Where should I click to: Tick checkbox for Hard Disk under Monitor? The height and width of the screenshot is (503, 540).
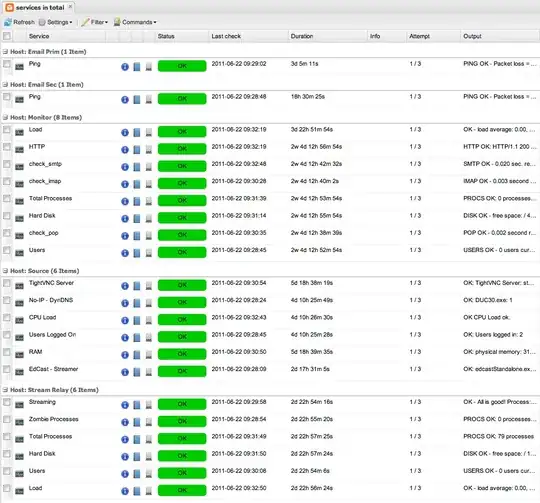tap(7, 216)
